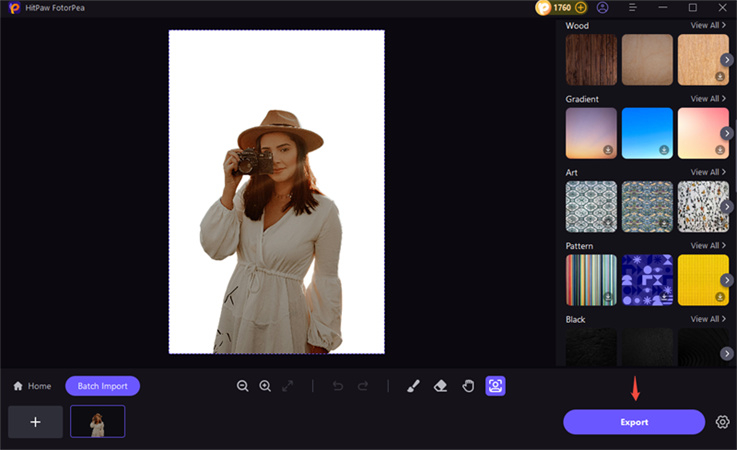Expand Gradient row with right arrow
737x450 pixels.
729,133
